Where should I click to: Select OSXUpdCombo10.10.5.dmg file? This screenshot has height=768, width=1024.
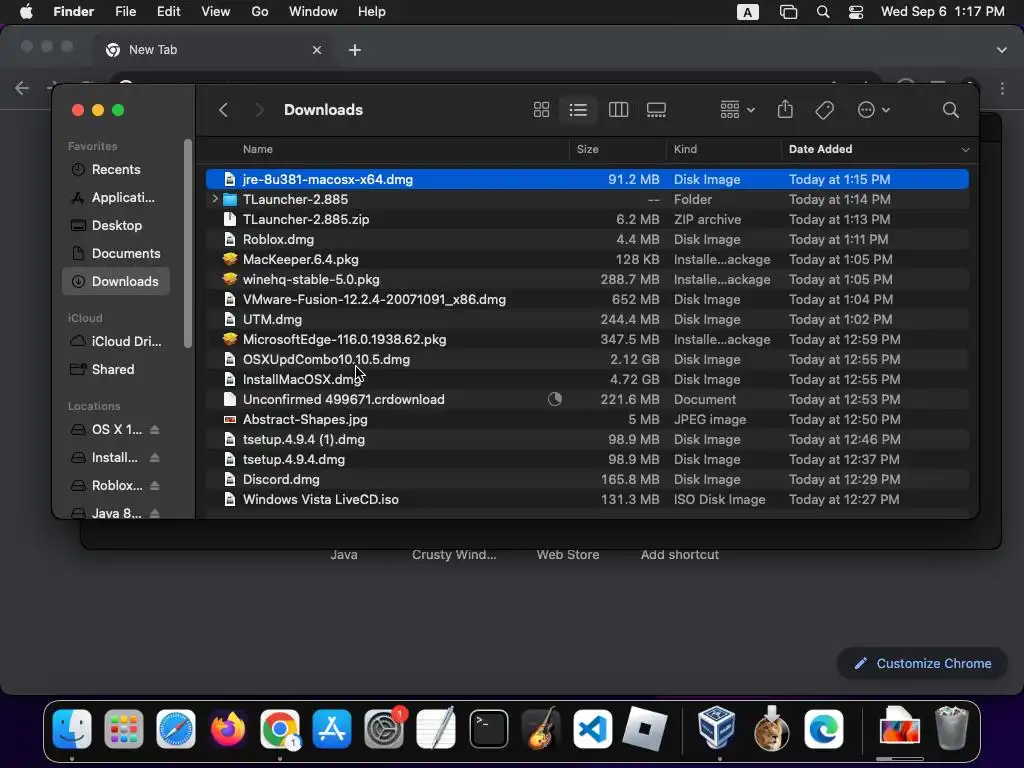tap(587, 360)
